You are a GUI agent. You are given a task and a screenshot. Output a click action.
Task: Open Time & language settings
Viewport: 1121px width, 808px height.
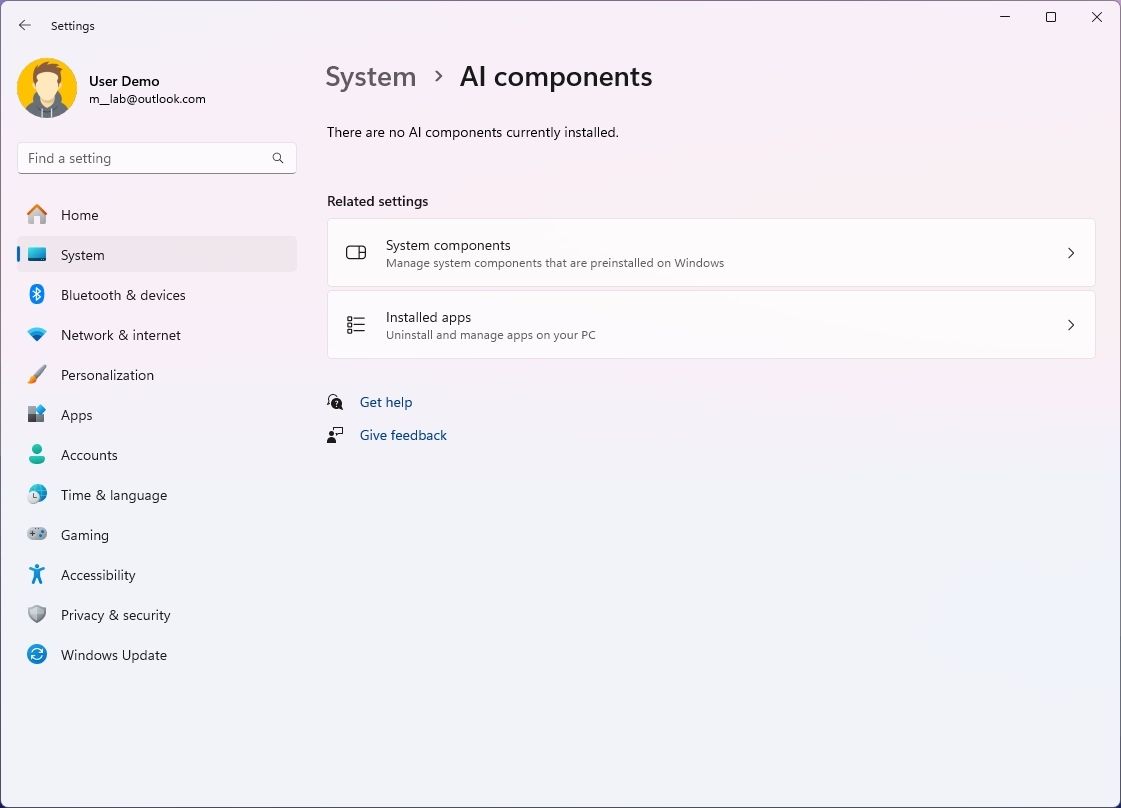(113, 494)
